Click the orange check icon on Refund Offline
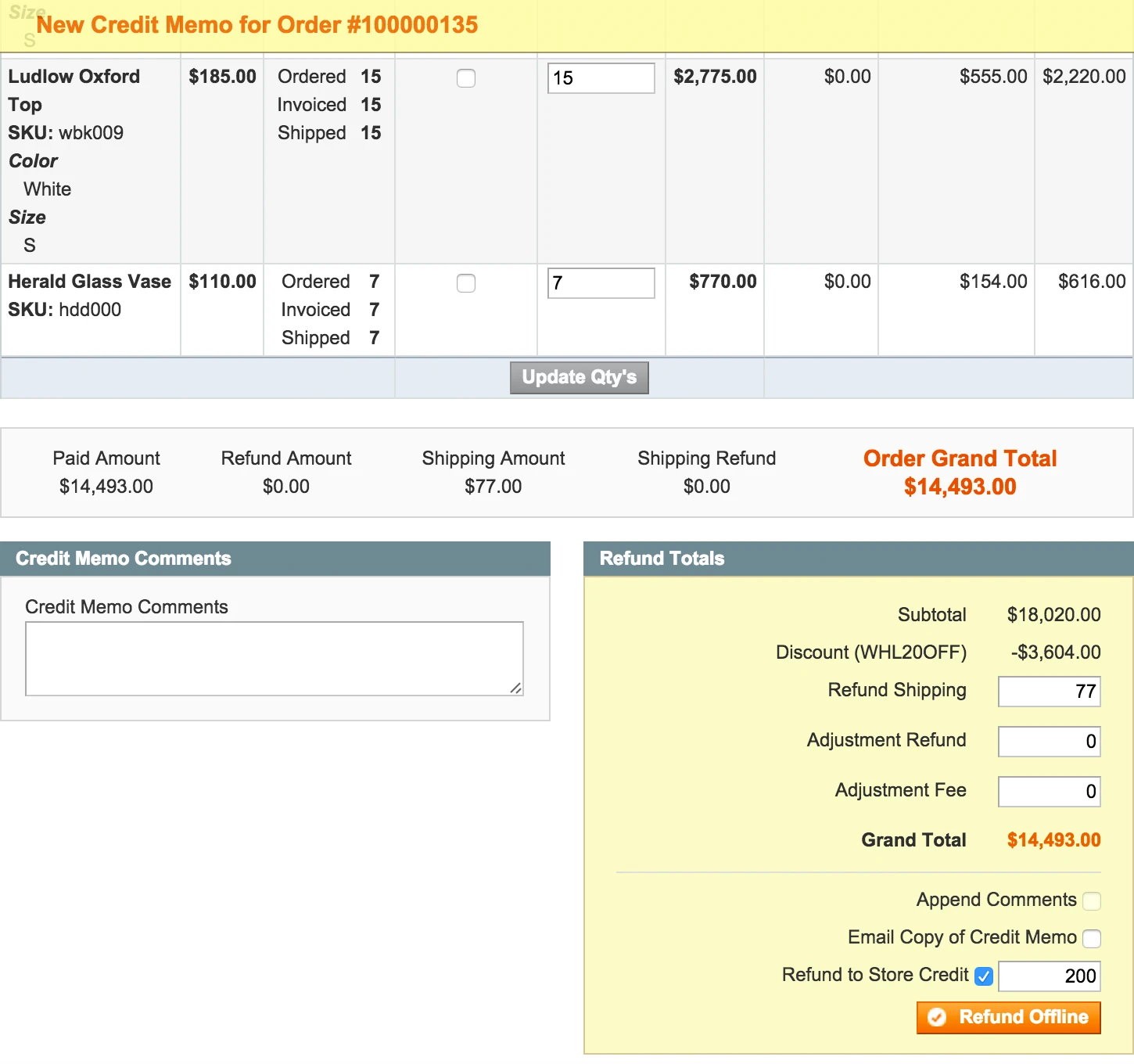 pos(937,1017)
